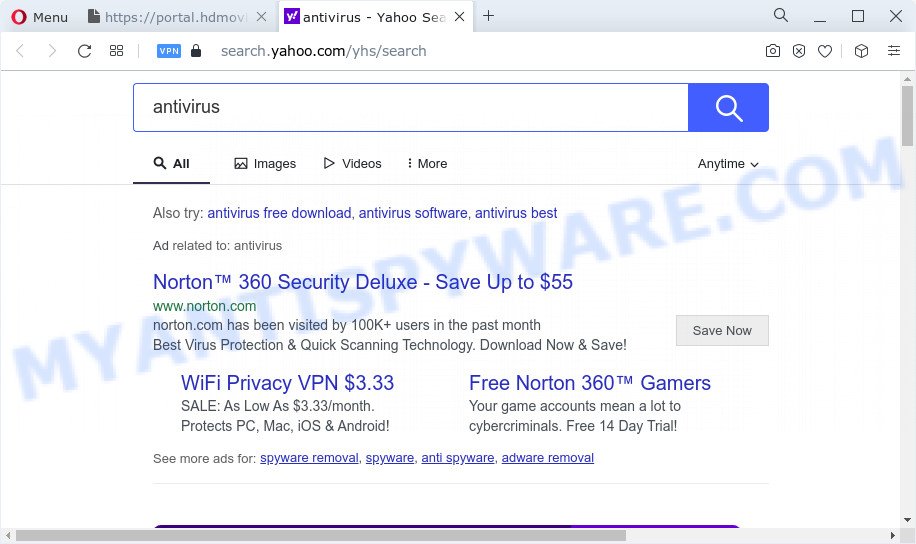This screenshot has width=916, height=544.
Task: Open Speed Dial start page icon
Action: pyautogui.click(x=116, y=51)
